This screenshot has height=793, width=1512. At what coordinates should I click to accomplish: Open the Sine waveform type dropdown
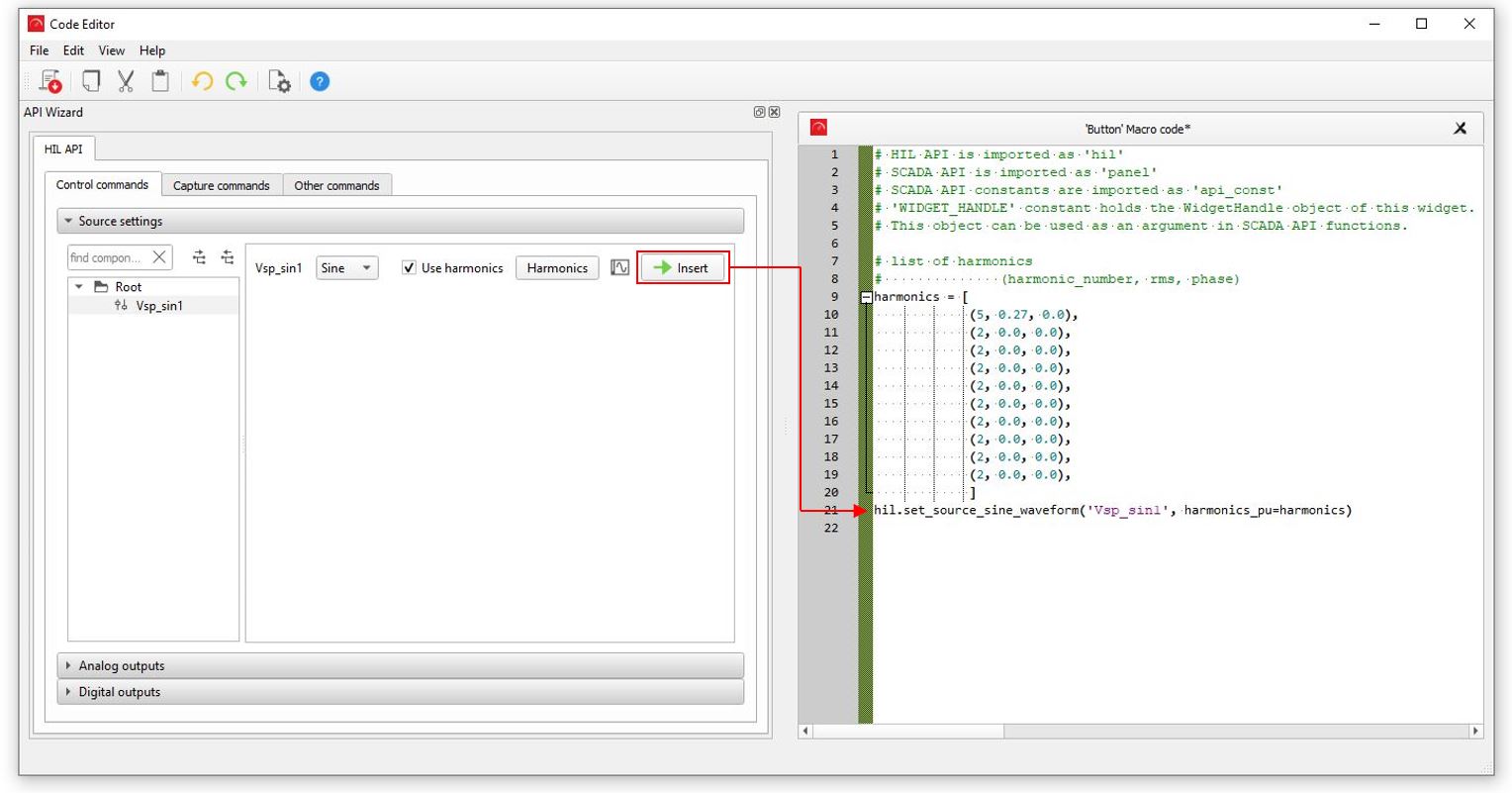346,268
